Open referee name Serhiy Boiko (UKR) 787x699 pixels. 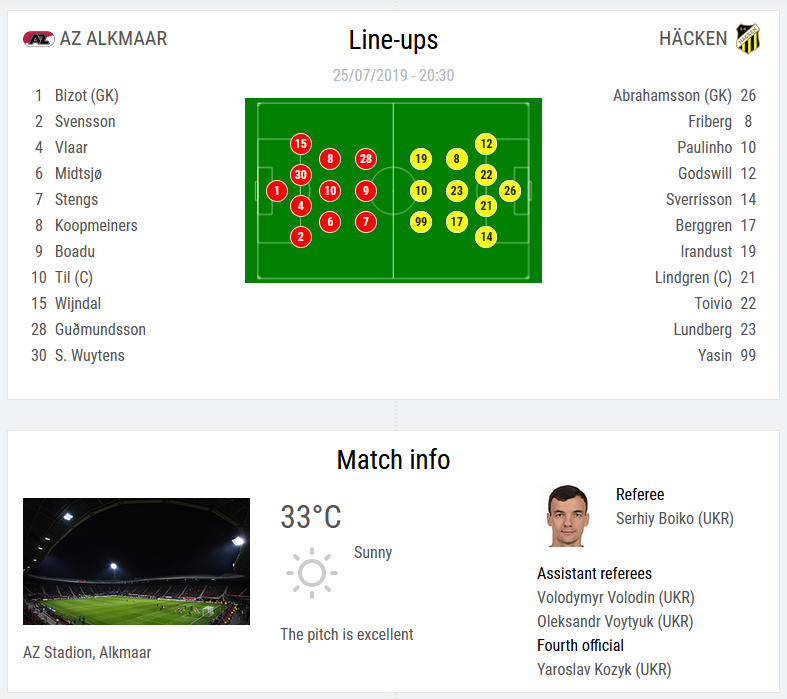[675, 518]
